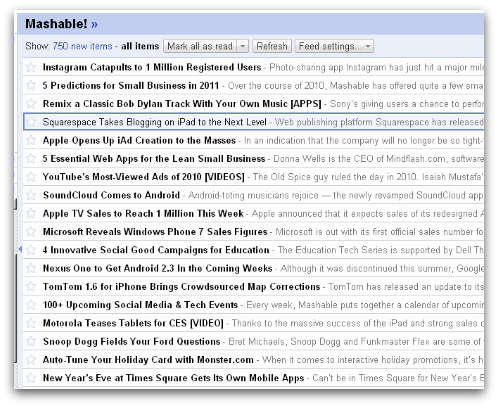The height and width of the screenshot is (407, 498).
Task: Click the » arrows next to Mashable!
Action: (x=94, y=25)
